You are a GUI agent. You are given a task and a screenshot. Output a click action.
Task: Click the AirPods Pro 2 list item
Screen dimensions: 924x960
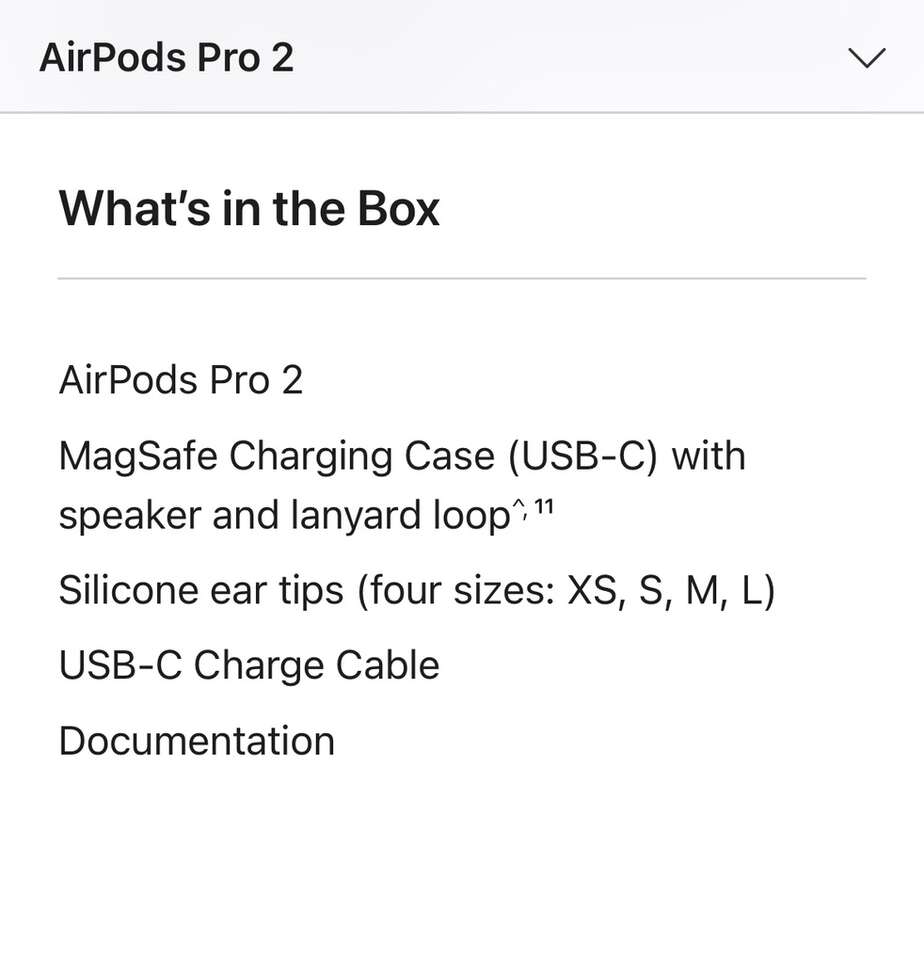[x=180, y=380]
